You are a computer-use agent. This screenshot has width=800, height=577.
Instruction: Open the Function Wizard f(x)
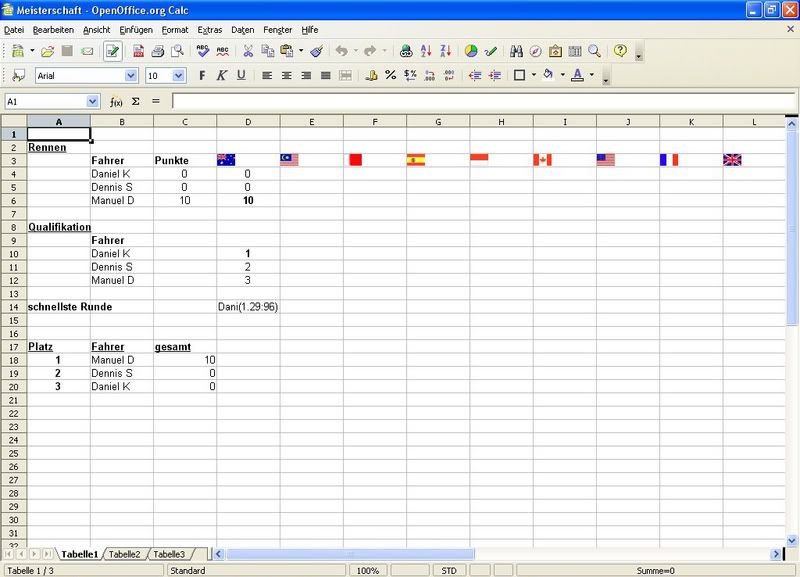coord(116,102)
